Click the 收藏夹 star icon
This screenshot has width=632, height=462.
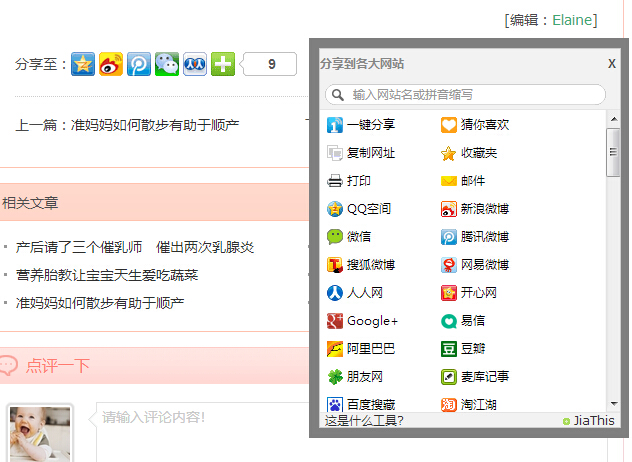pos(449,153)
